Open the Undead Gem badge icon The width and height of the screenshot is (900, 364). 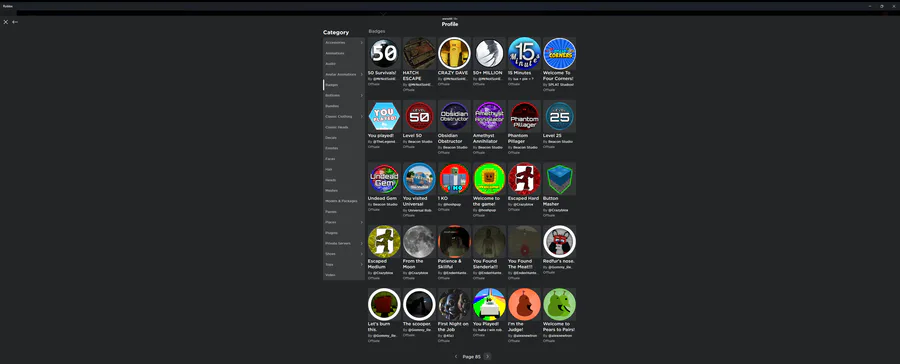coord(384,179)
